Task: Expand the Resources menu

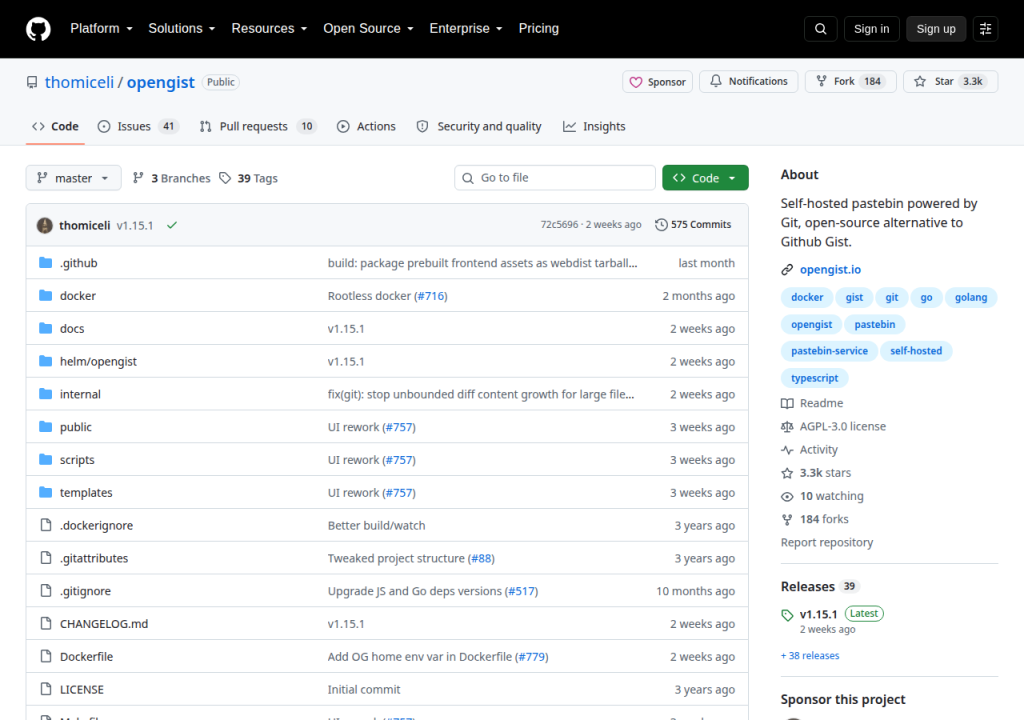Action: point(269,29)
